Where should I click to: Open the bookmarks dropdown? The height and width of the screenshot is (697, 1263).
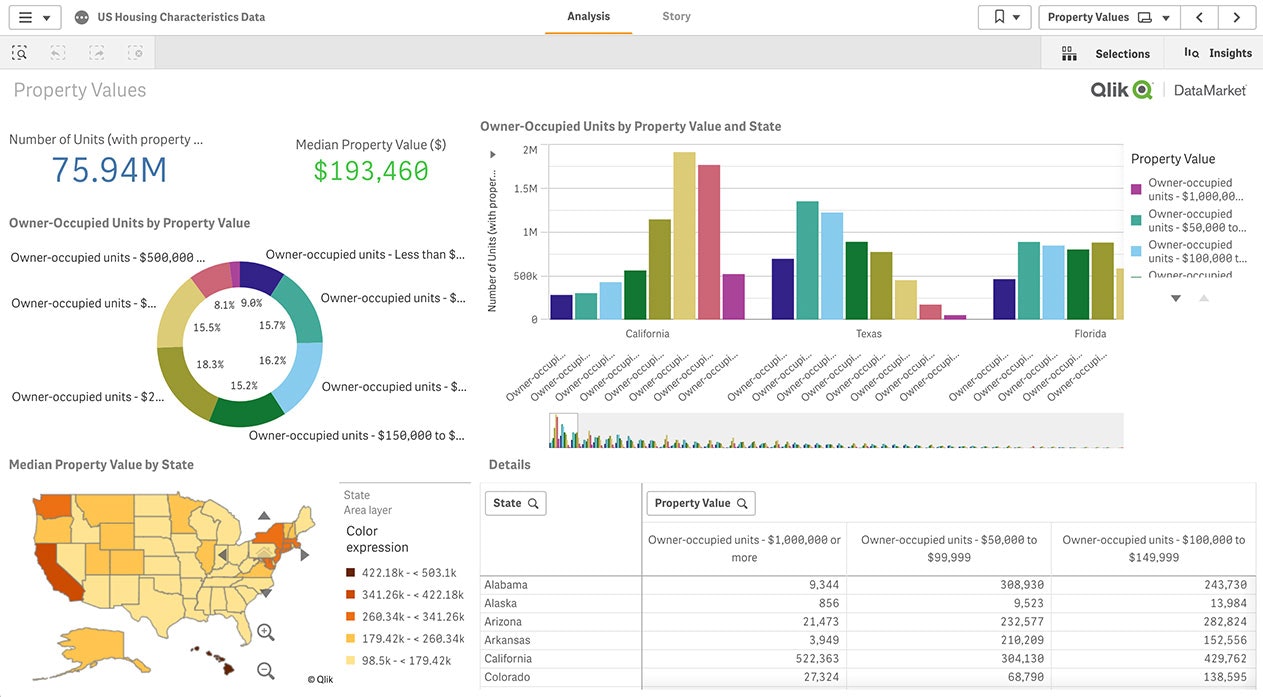[1004, 17]
